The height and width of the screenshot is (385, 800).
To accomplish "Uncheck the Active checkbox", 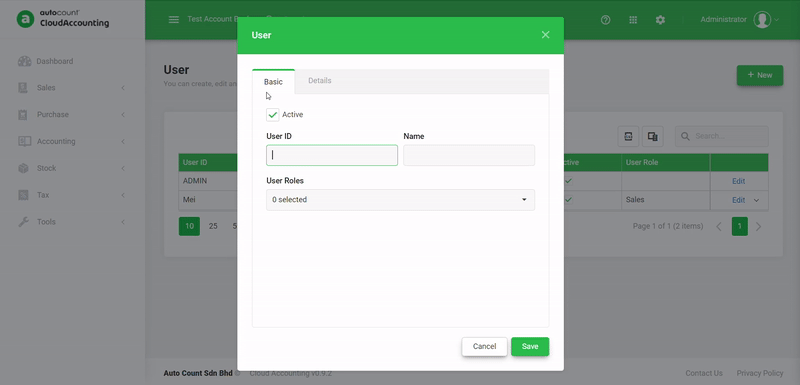I will click(x=272, y=115).
